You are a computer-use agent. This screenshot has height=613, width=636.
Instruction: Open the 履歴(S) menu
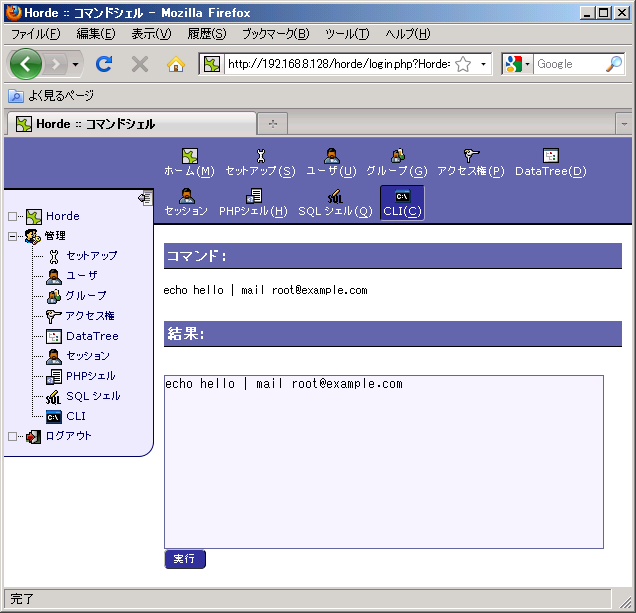206,34
